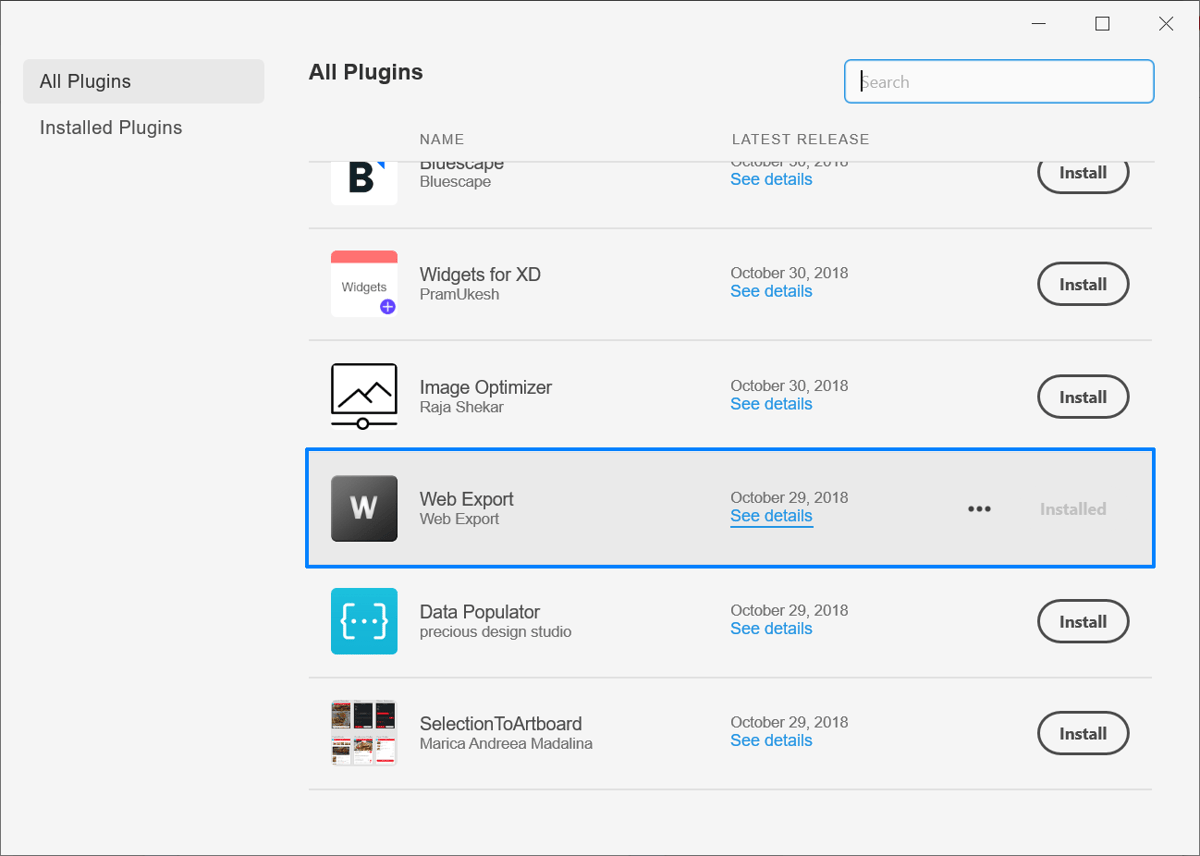
Task: Install the Bluescape plugin
Action: click(x=1083, y=172)
